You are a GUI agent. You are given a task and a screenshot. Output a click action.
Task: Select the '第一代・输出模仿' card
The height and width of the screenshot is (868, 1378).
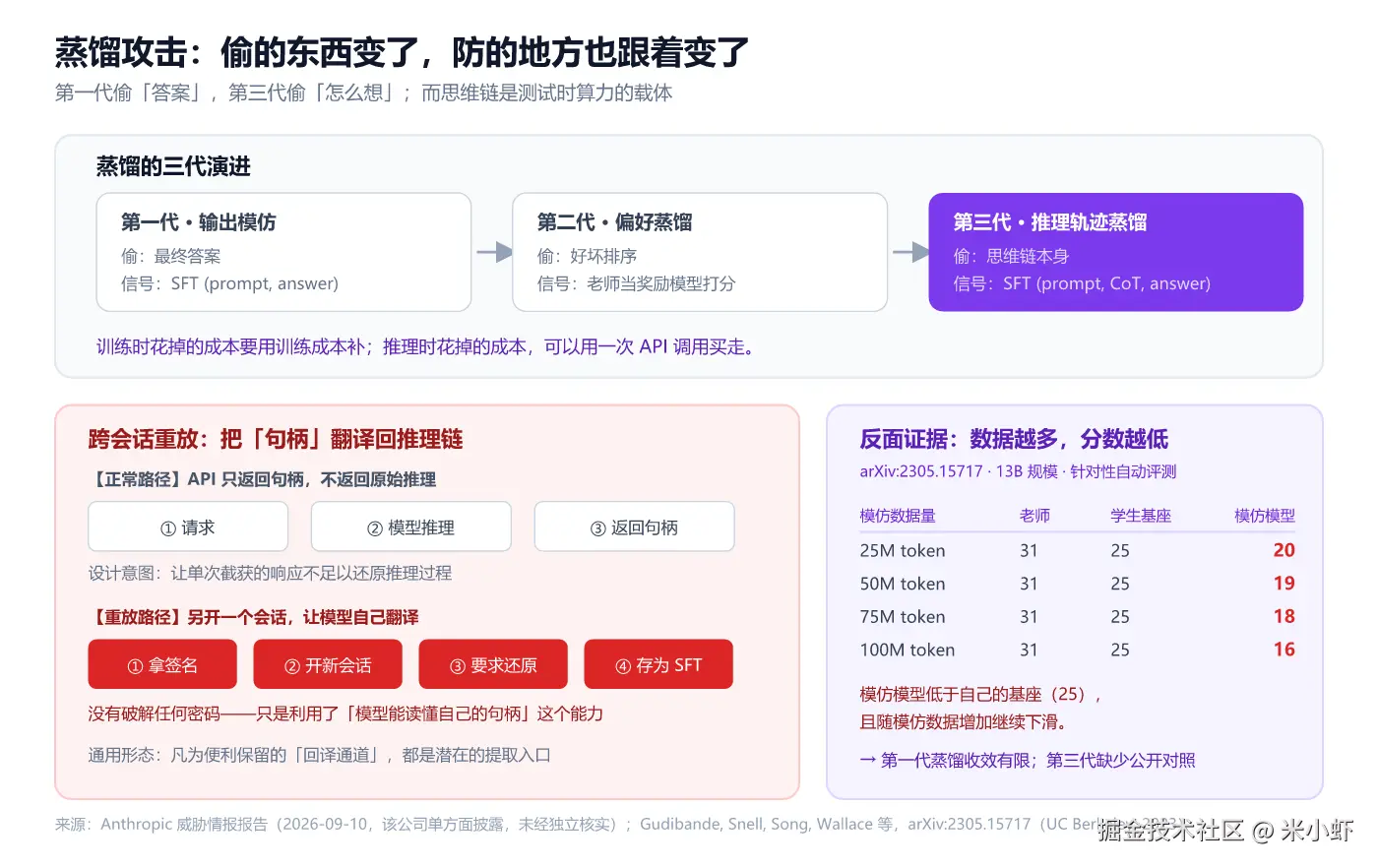(x=283, y=252)
